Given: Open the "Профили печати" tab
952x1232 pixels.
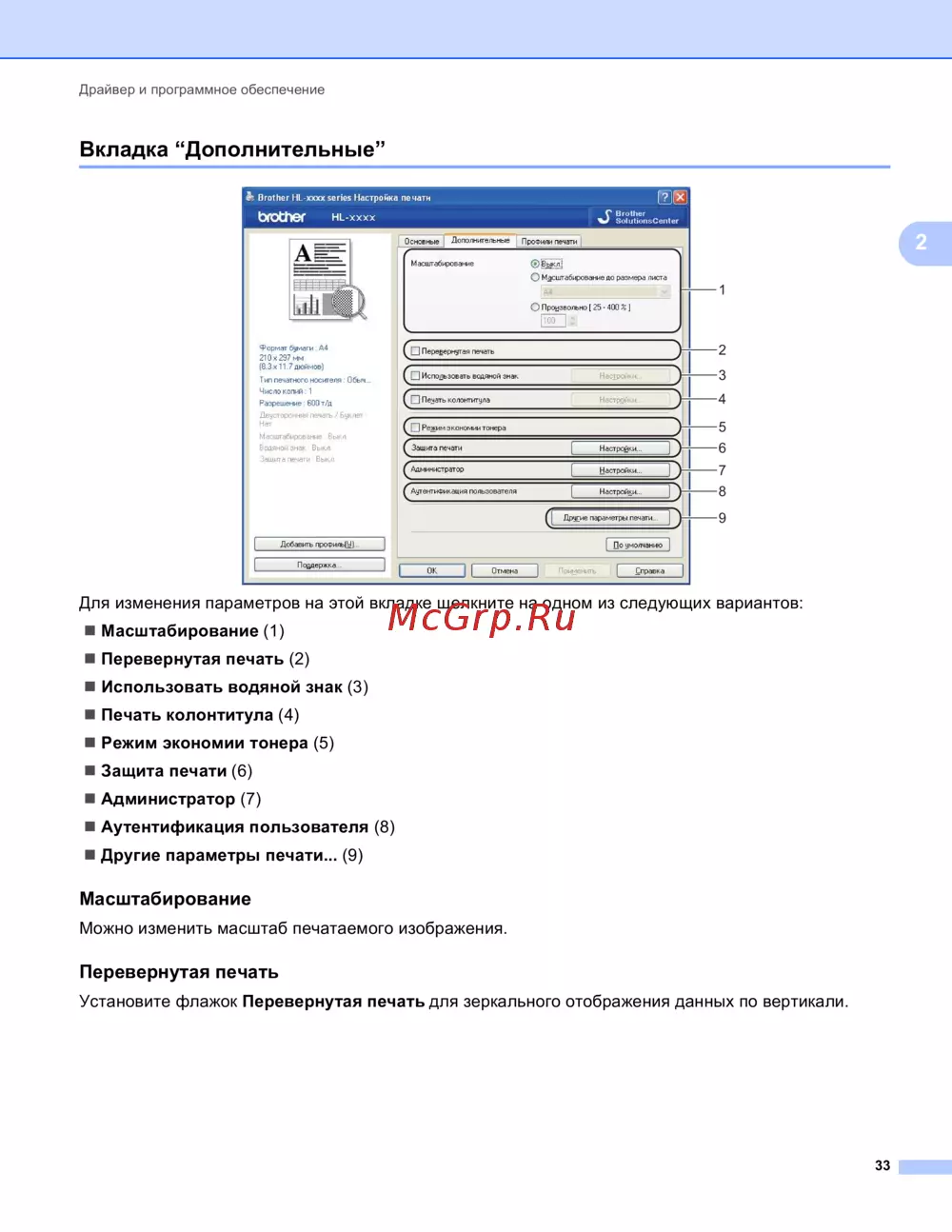Looking at the screenshot, I should (x=549, y=242).
